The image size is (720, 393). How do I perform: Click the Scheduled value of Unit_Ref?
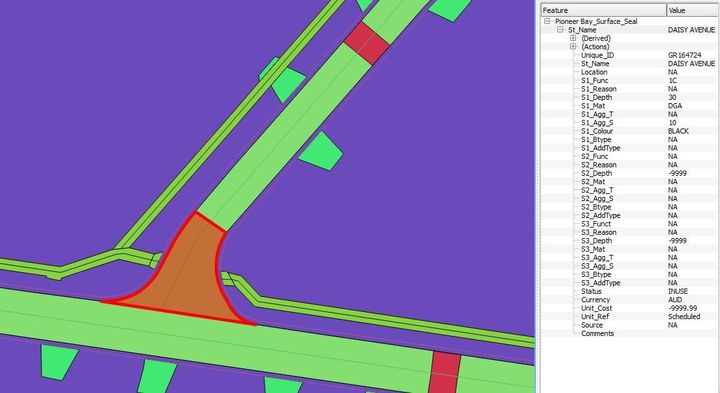coord(684,316)
